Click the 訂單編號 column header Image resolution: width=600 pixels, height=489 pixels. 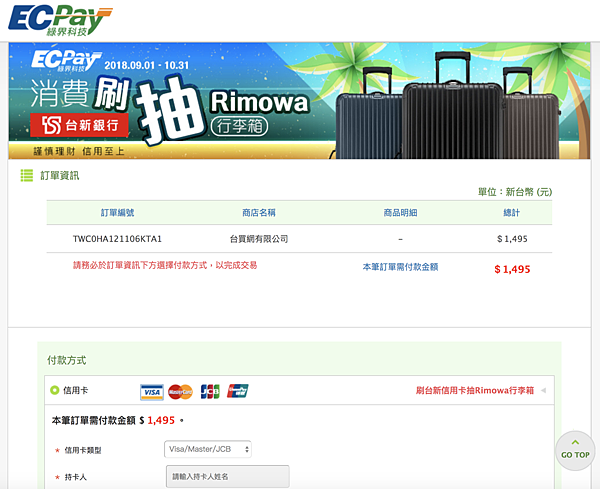coord(117,213)
